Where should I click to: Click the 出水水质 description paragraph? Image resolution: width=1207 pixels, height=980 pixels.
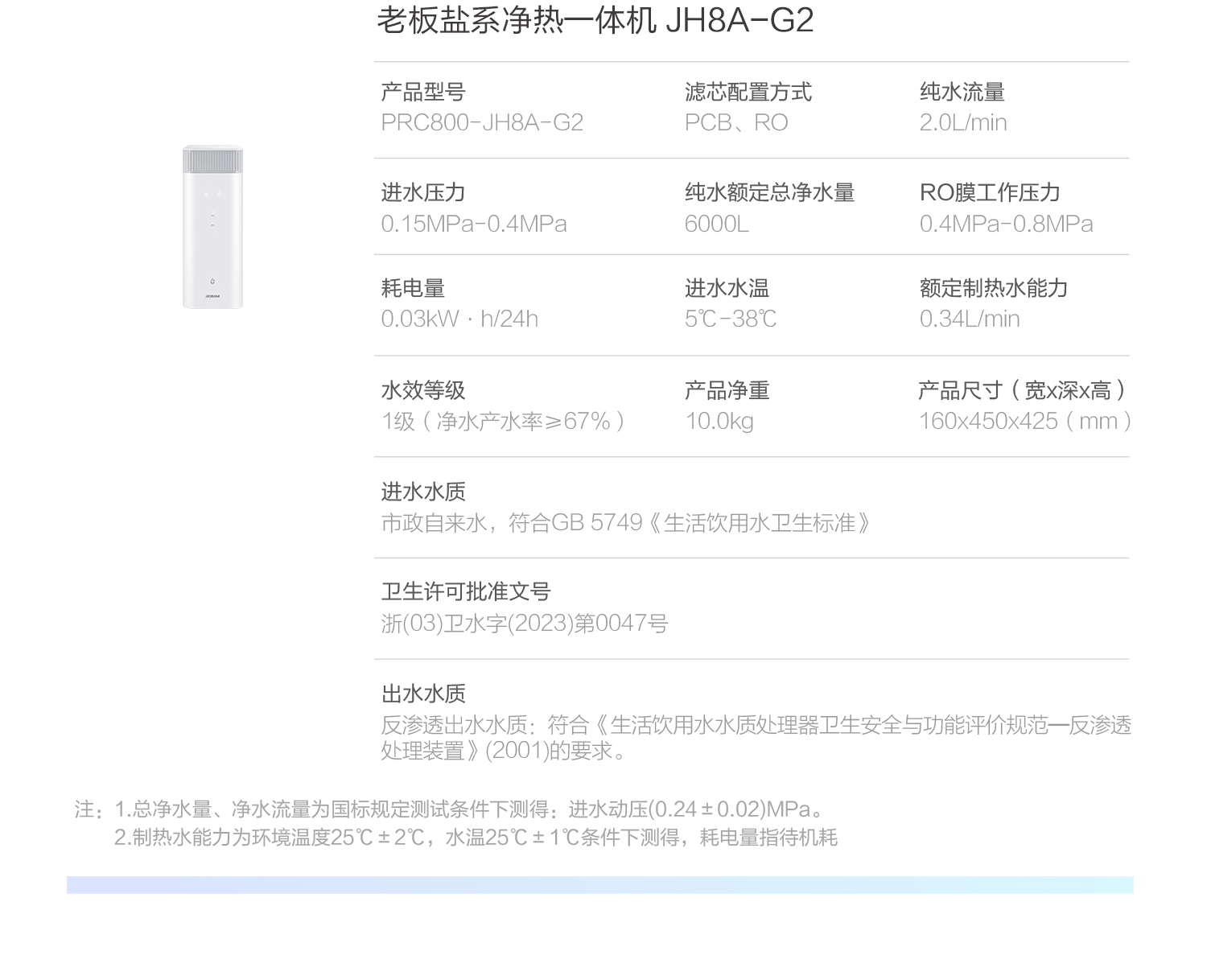tap(756, 738)
